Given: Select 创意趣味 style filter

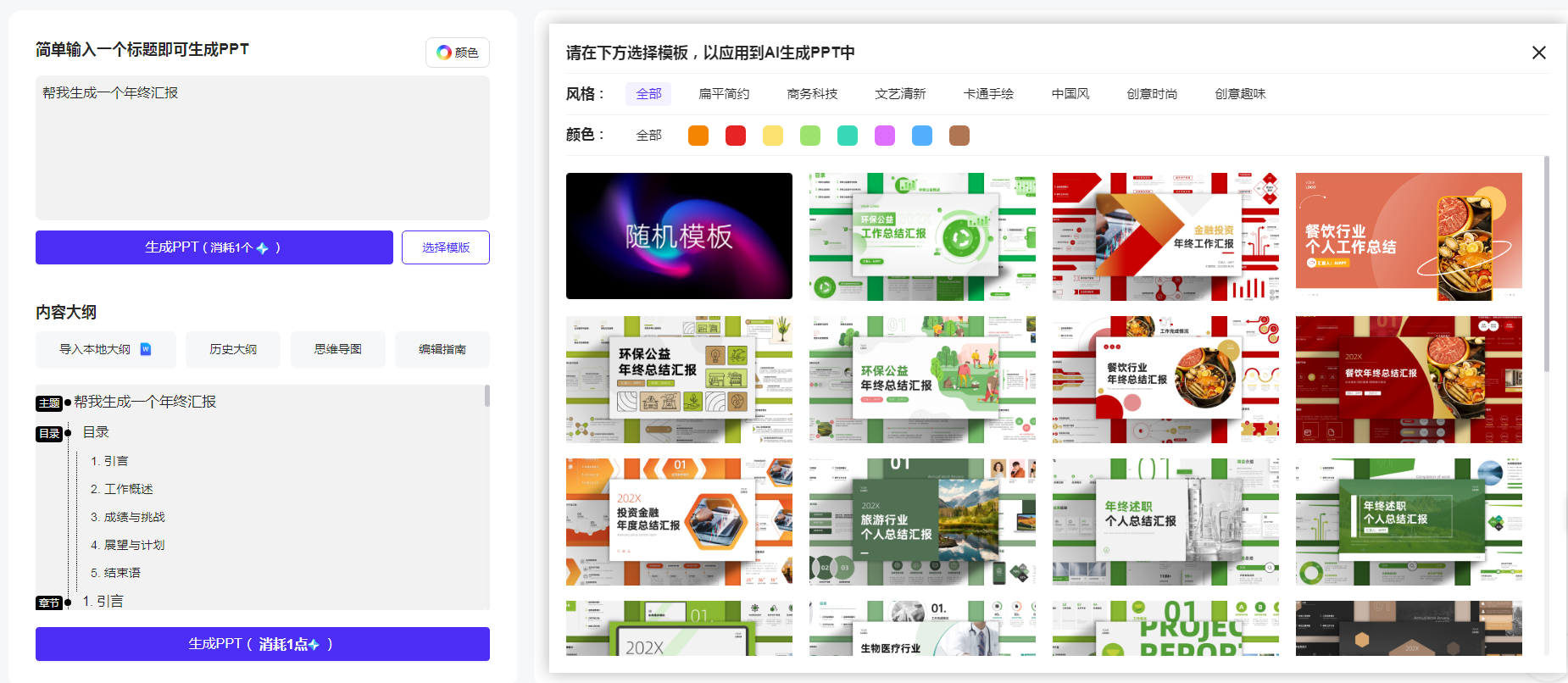Looking at the screenshot, I should [1240, 94].
